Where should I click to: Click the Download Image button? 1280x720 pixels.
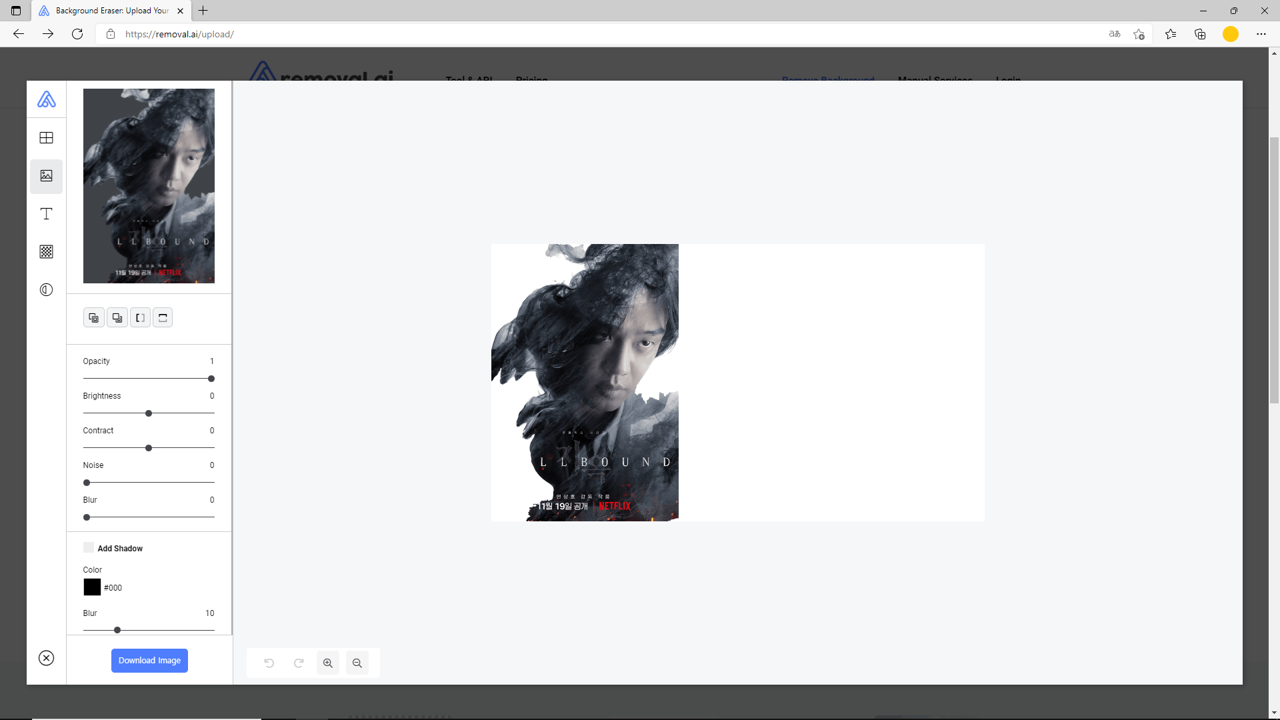[x=149, y=660]
